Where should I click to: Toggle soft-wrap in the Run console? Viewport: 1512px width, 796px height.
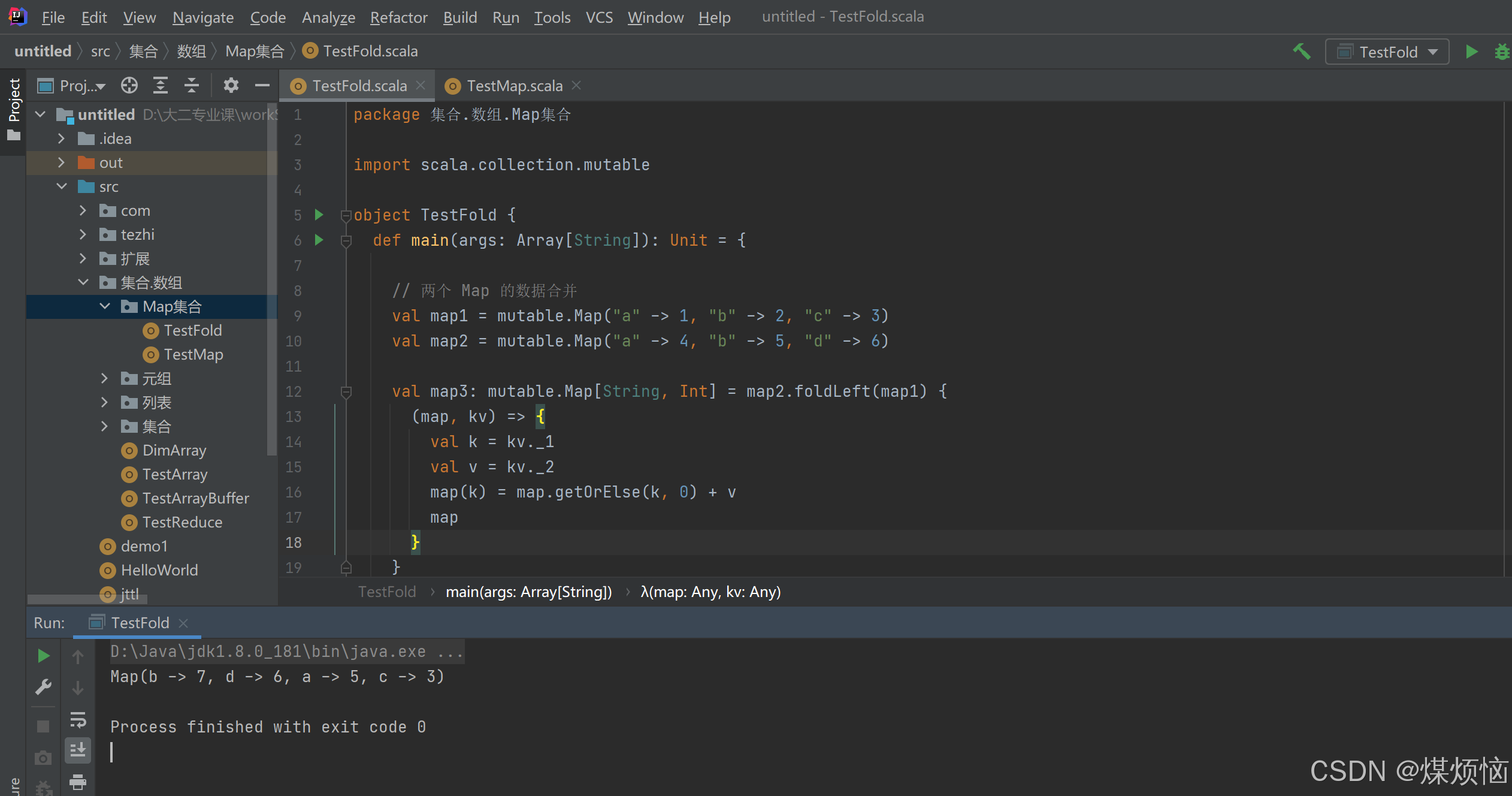click(78, 719)
